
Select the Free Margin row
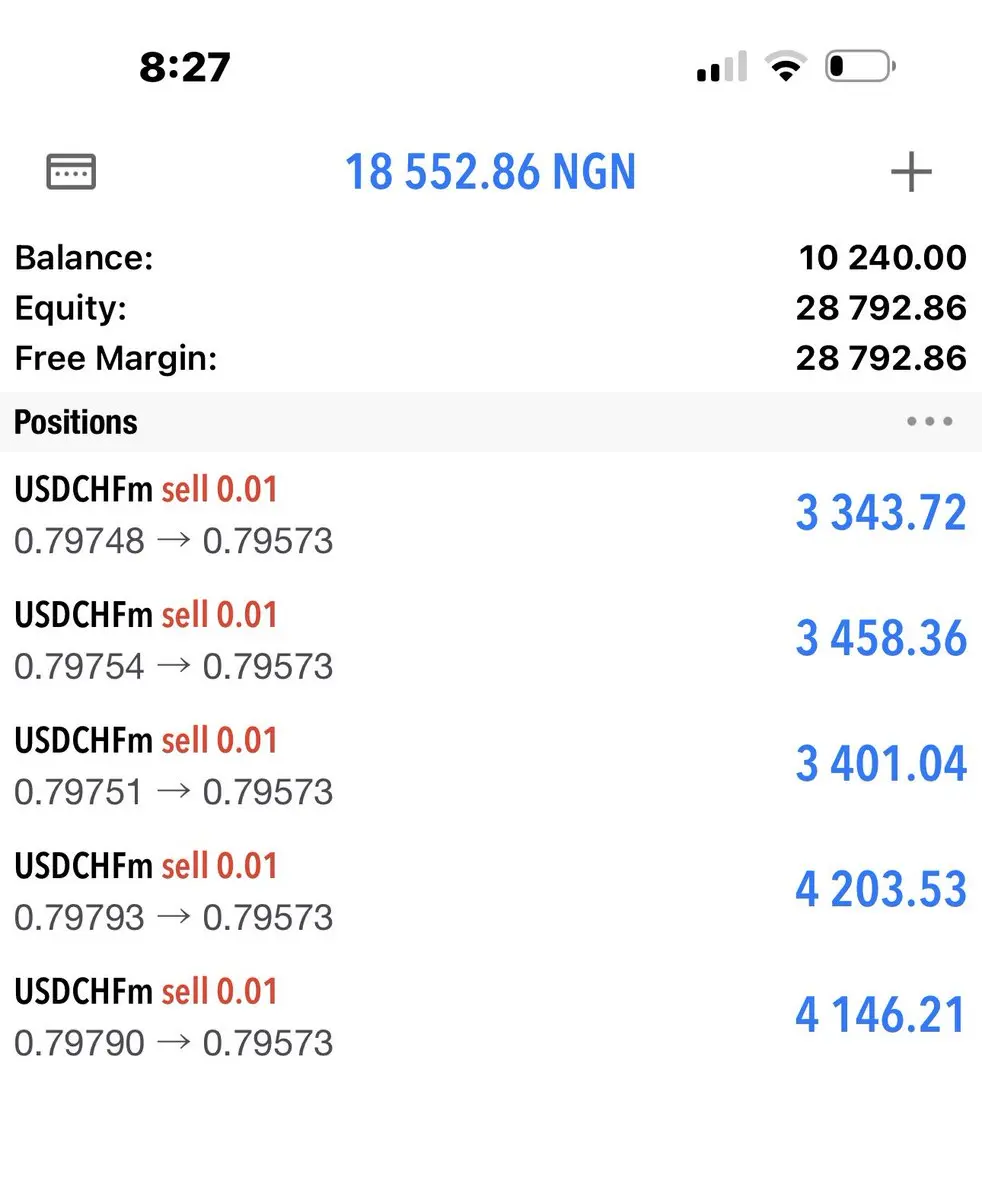pos(491,358)
